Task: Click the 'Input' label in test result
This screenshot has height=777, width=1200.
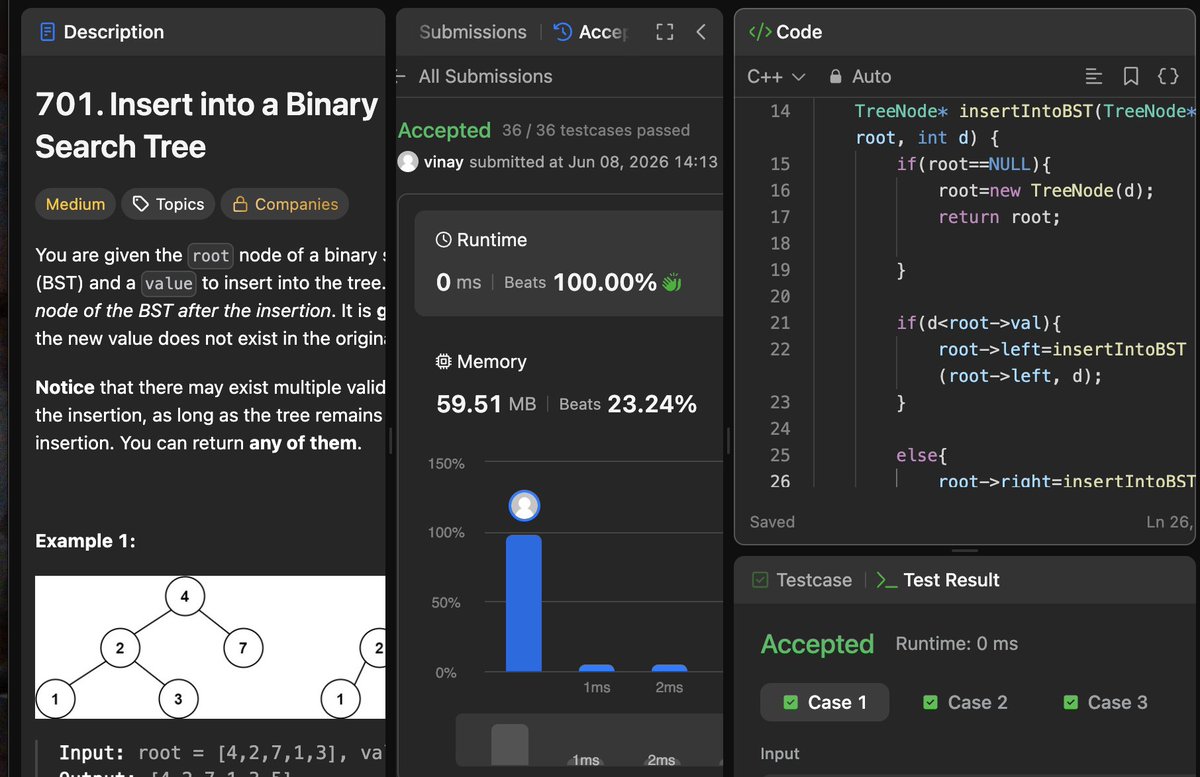Action: coord(780,754)
